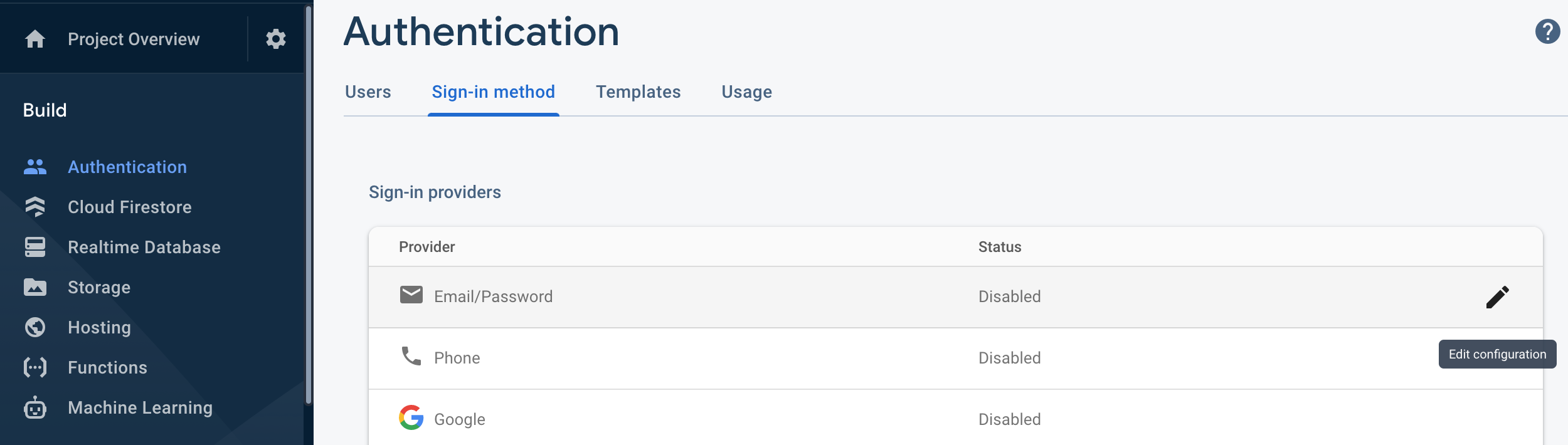Screen dimensions: 1568x445
Task: Click the Functions brackets icon
Action: (35, 367)
